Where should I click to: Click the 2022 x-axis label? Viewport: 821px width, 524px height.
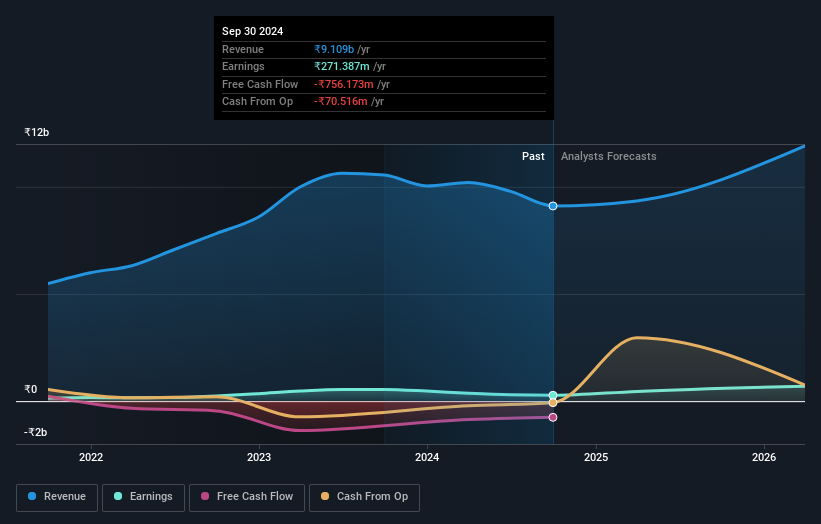click(91, 457)
